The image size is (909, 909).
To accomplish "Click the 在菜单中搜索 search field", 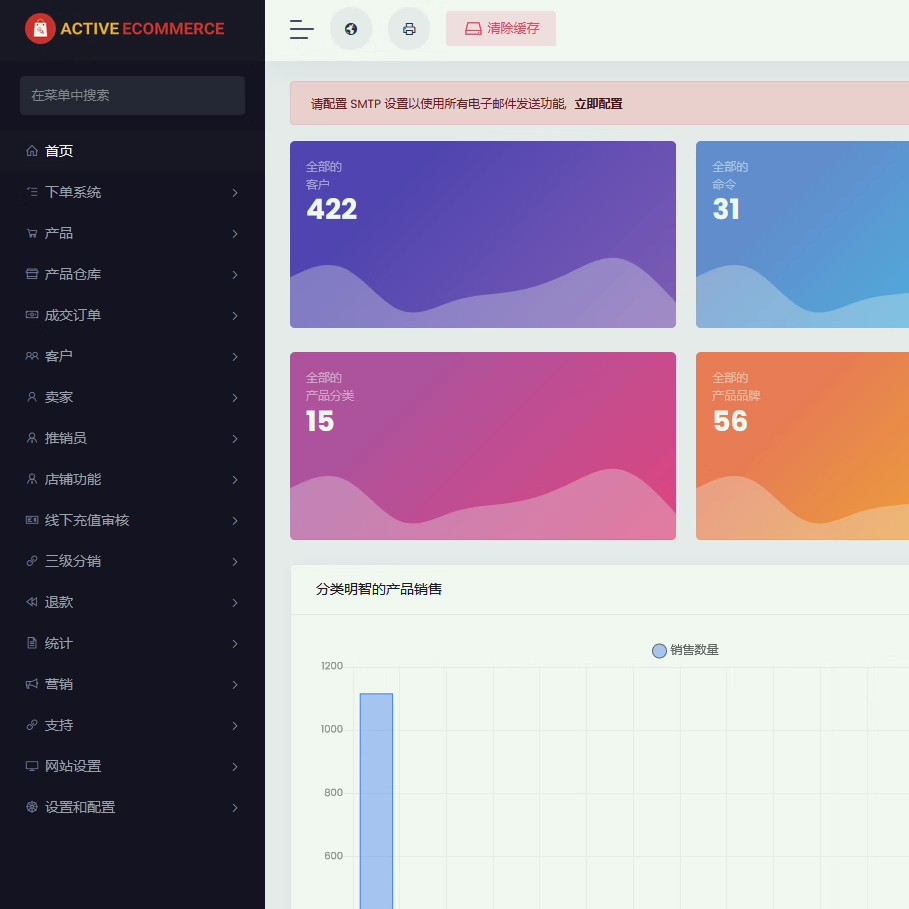I will pyautogui.click(x=132, y=95).
